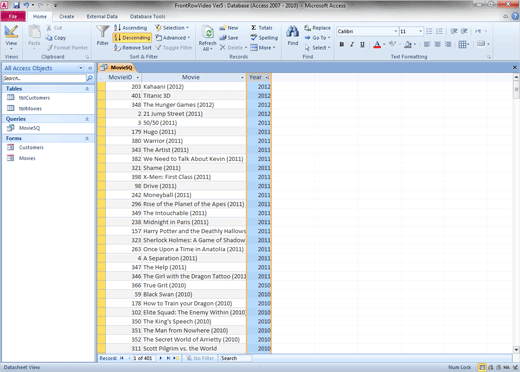Image resolution: width=520 pixels, height=372 pixels.
Task: Open Movies form in navigation pane
Action: pyautogui.click(x=27, y=158)
